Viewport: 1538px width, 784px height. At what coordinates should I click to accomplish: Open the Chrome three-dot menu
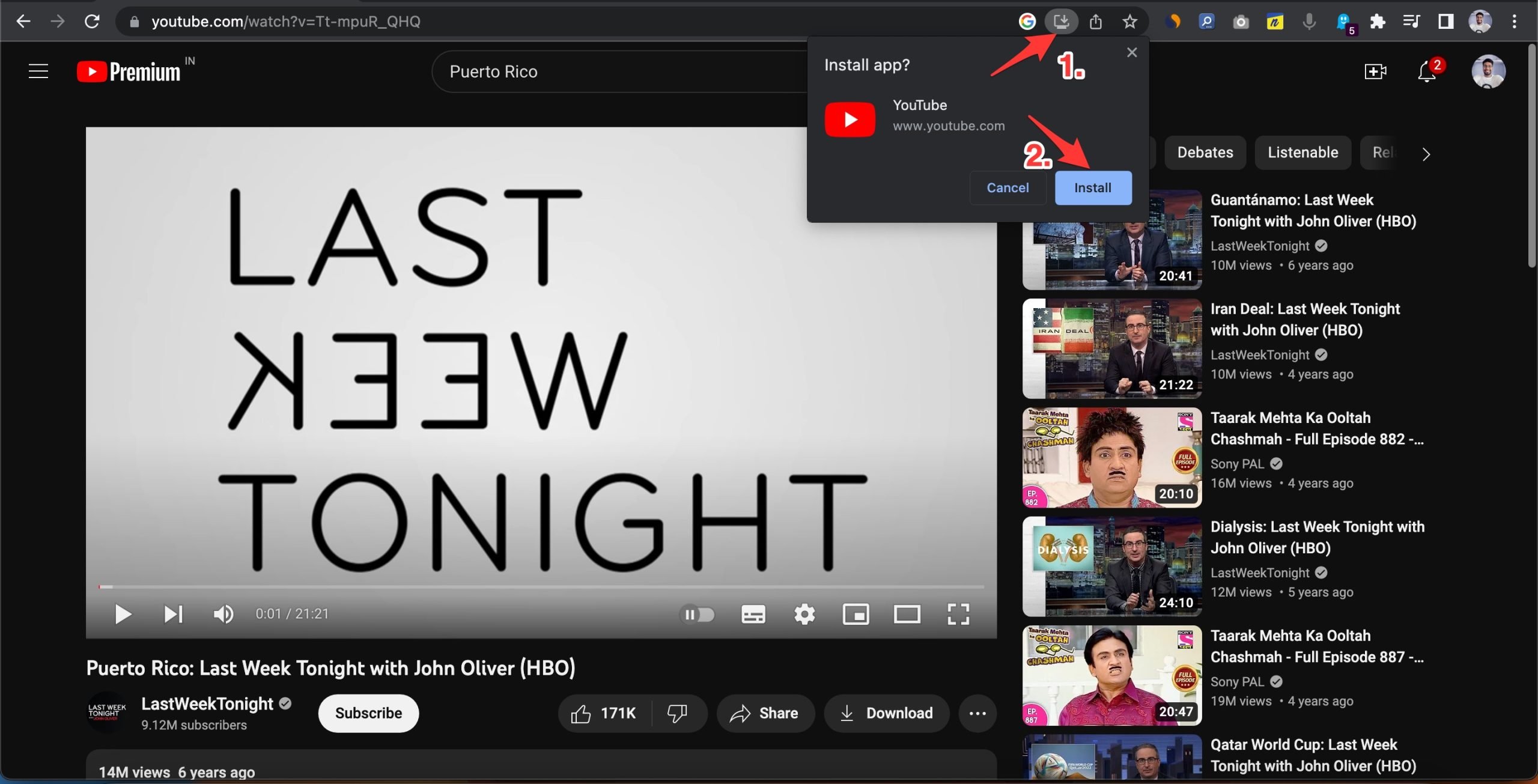(x=1515, y=22)
